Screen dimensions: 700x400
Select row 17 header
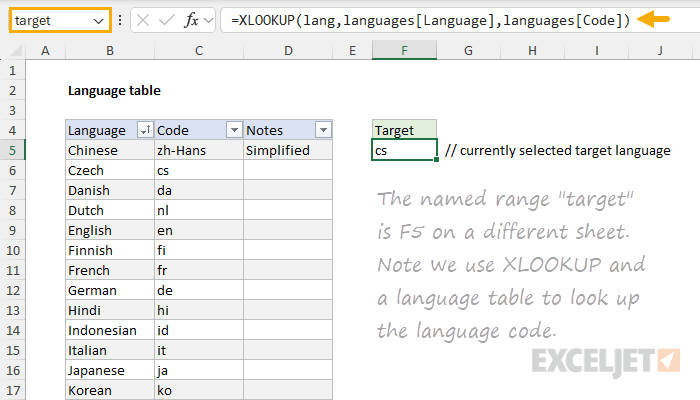[x=12, y=390]
